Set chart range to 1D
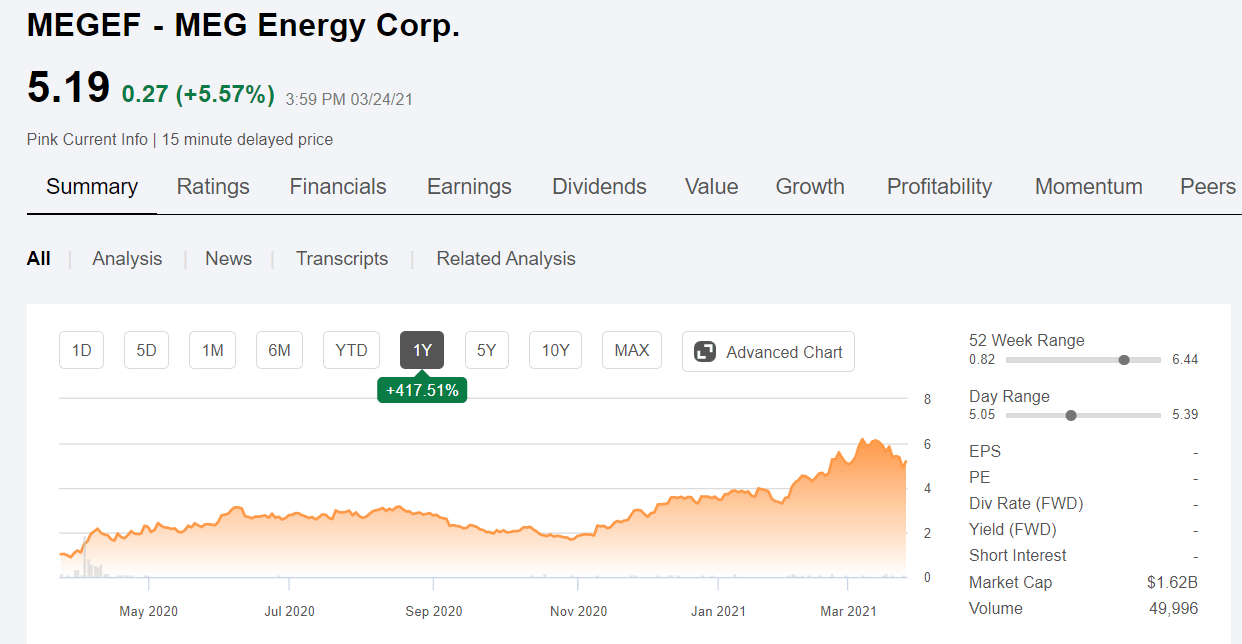The height and width of the screenshot is (644, 1242). click(x=82, y=351)
